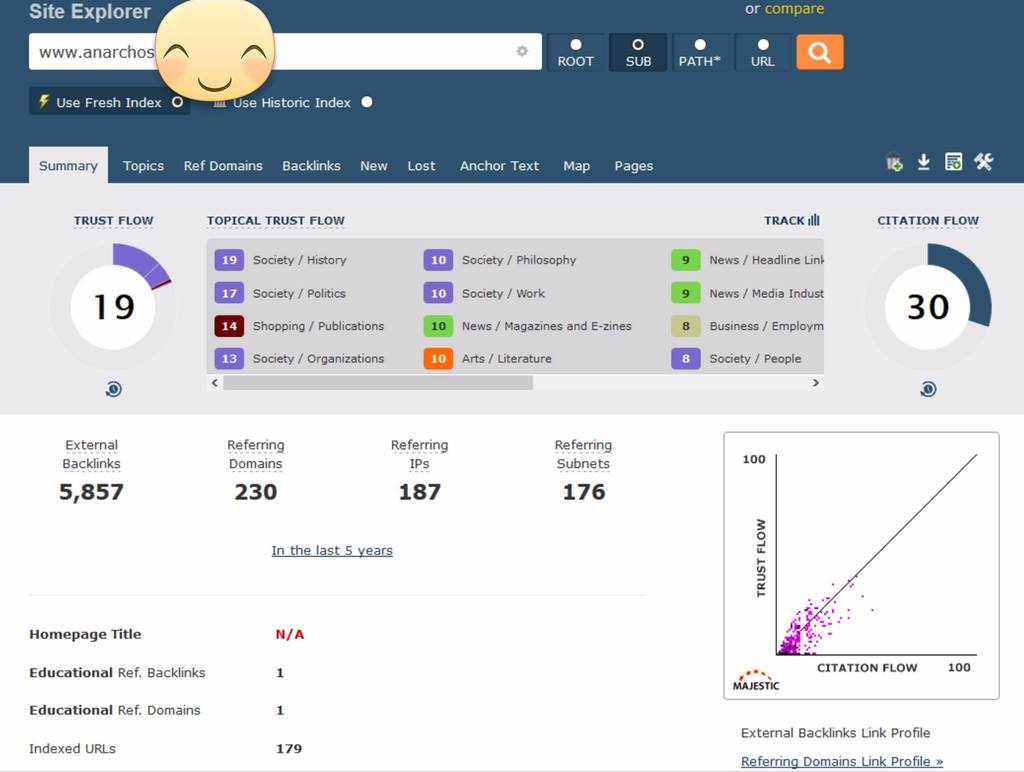The height and width of the screenshot is (772, 1024).
Task: Click the TOPICAL TRUST FLOW heading
Action: 276,220
